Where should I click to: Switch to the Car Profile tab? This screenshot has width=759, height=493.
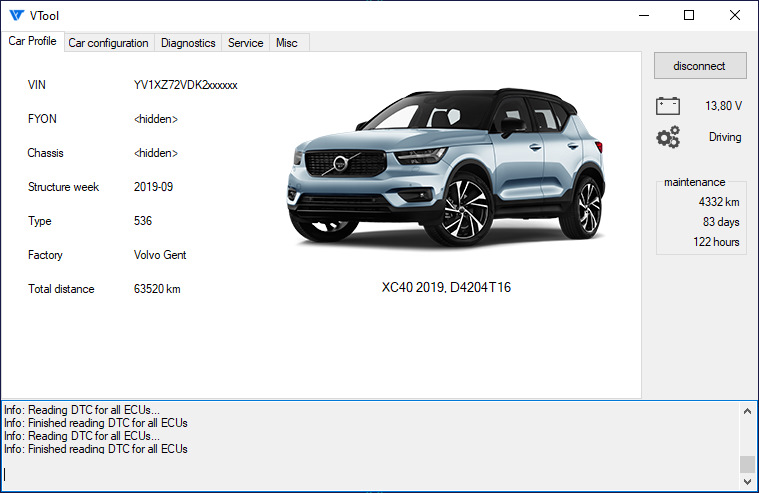pos(32,41)
